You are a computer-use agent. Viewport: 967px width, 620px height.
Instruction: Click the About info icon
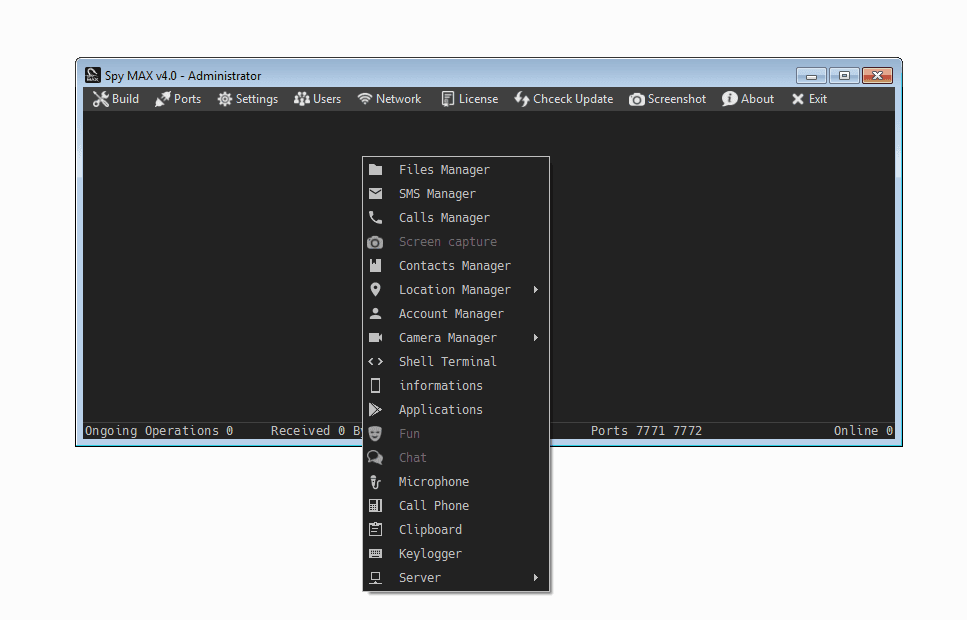(x=730, y=99)
